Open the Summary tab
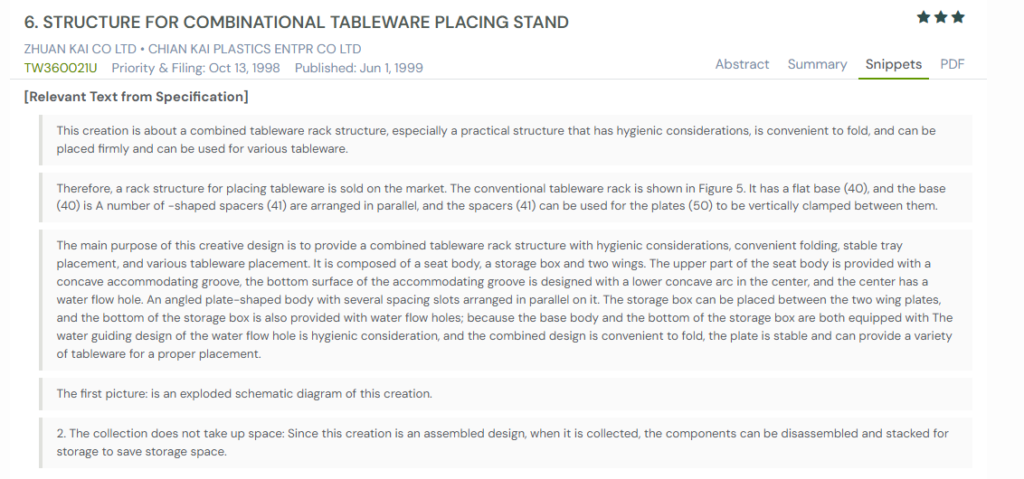 pyautogui.click(x=817, y=64)
